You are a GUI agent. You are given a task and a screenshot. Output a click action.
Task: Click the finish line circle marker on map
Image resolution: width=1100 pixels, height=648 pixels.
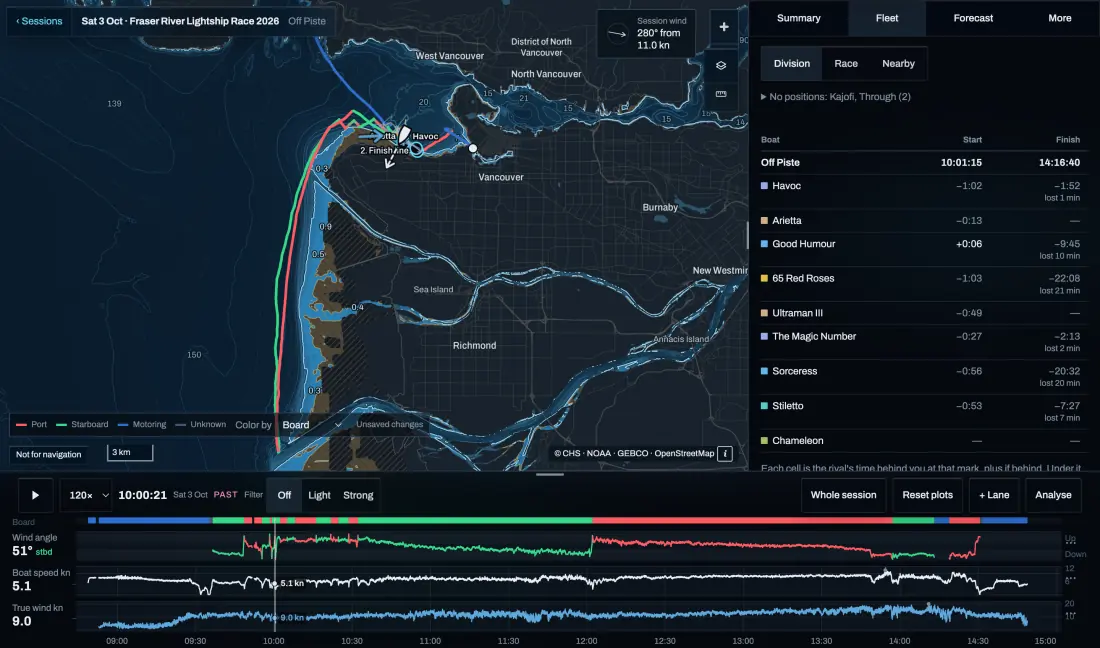pyautogui.click(x=417, y=149)
